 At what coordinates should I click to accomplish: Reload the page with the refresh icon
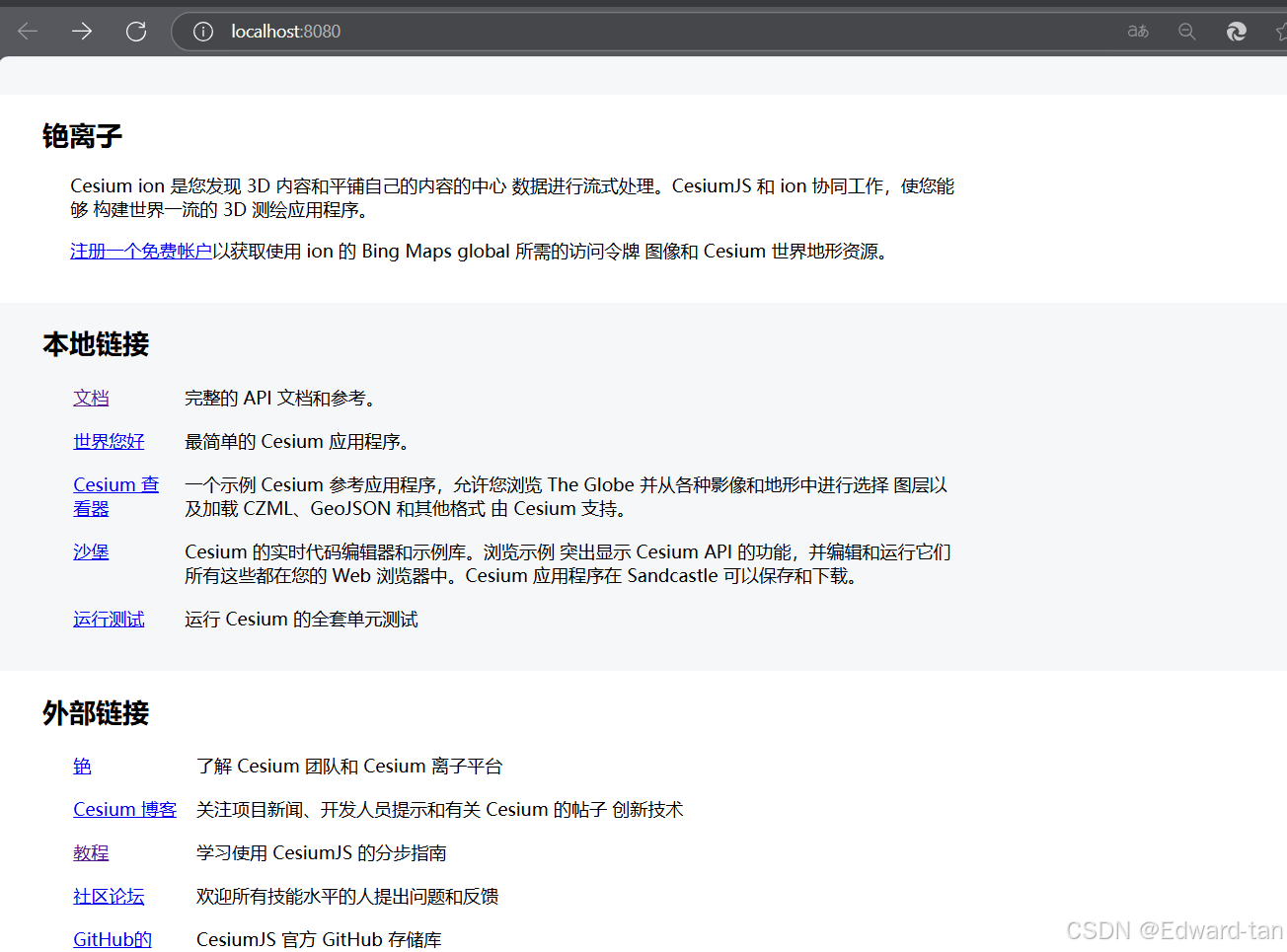tap(136, 32)
